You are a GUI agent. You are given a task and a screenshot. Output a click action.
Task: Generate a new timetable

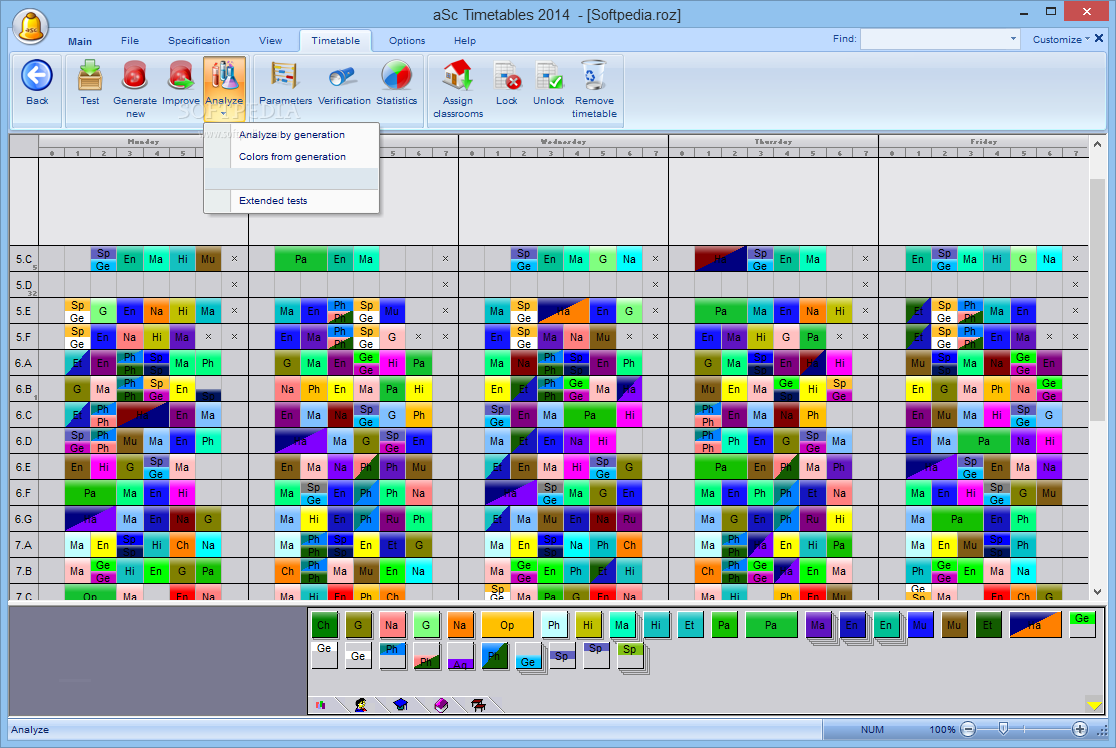(x=135, y=89)
